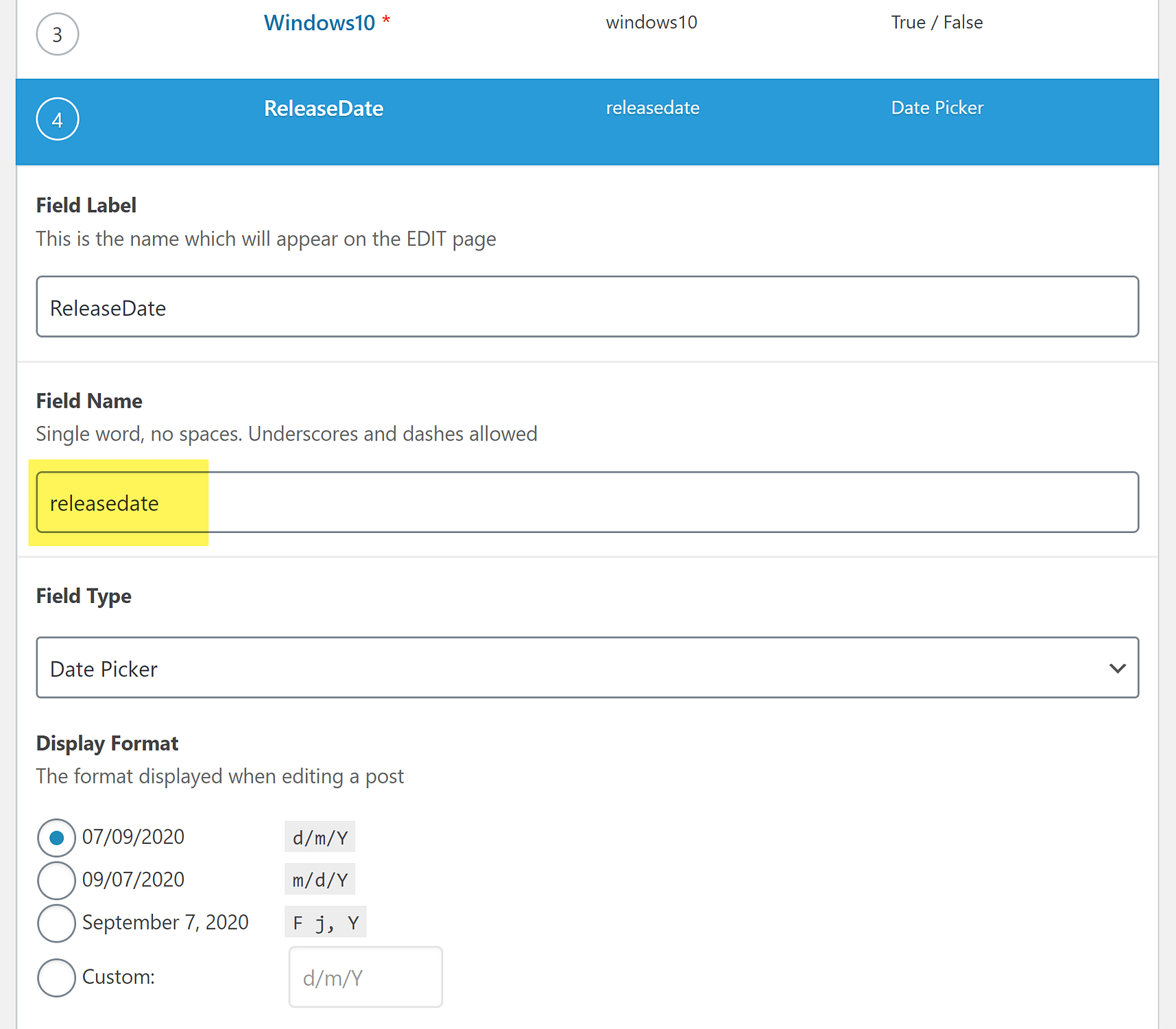Image resolution: width=1176 pixels, height=1029 pixels.
Task: Click the F j, Y format code label
Action: [325, 922]
